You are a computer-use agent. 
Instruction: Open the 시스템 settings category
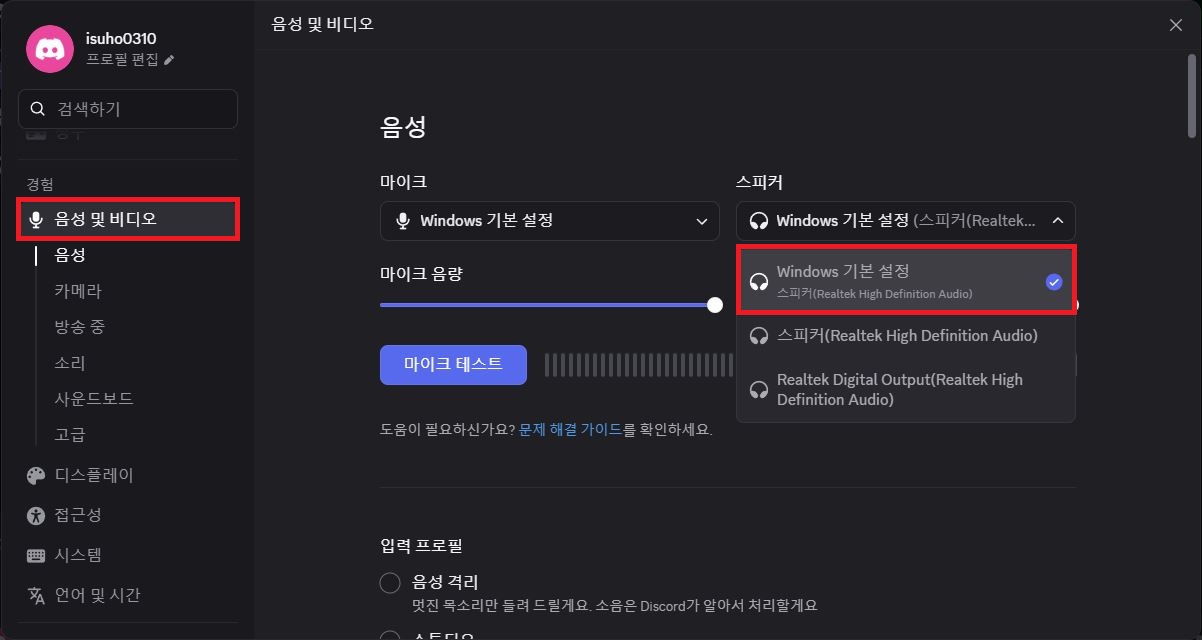point(128,555)
